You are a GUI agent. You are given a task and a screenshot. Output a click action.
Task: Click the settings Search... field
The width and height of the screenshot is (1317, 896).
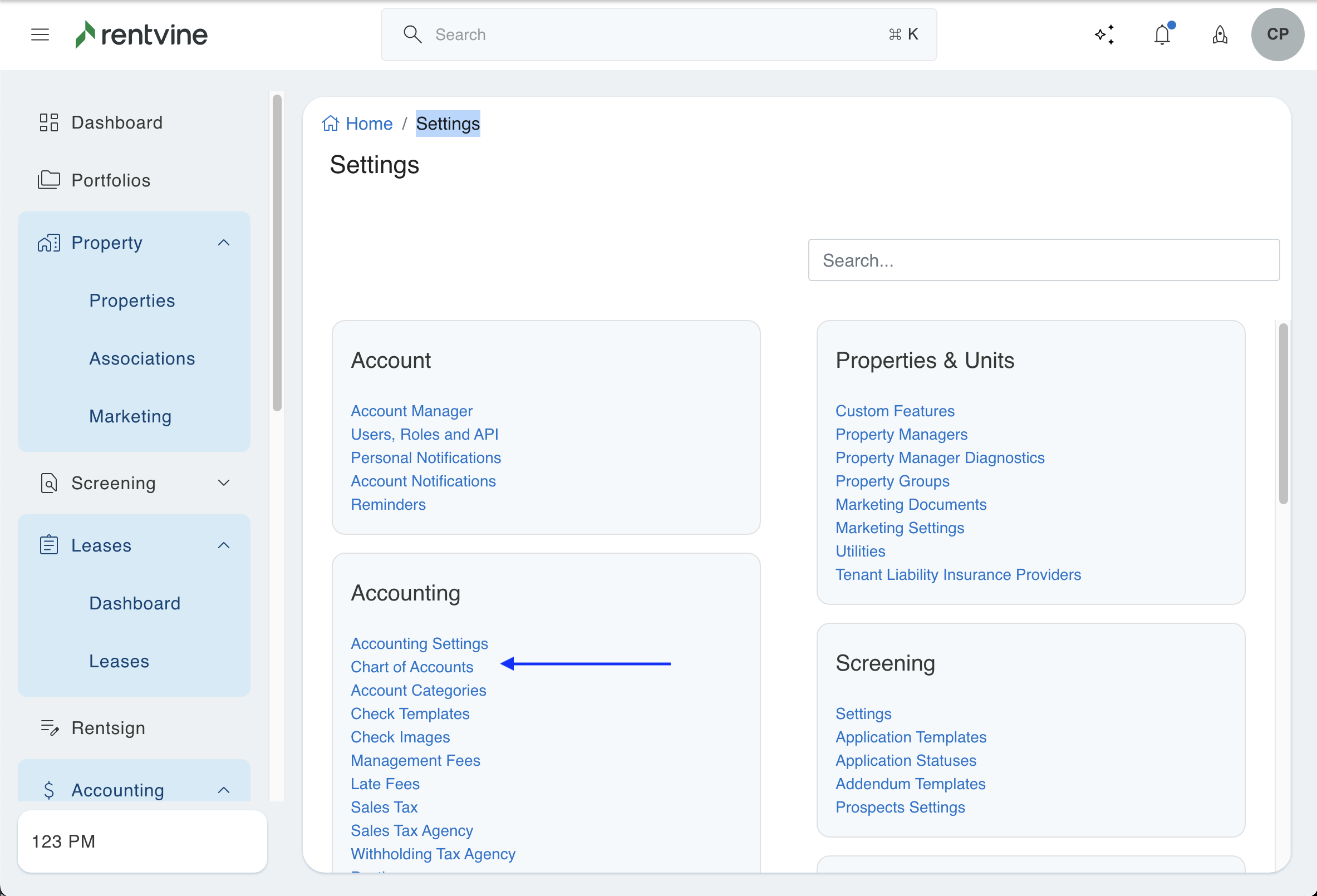click(x=1043, y=260)
